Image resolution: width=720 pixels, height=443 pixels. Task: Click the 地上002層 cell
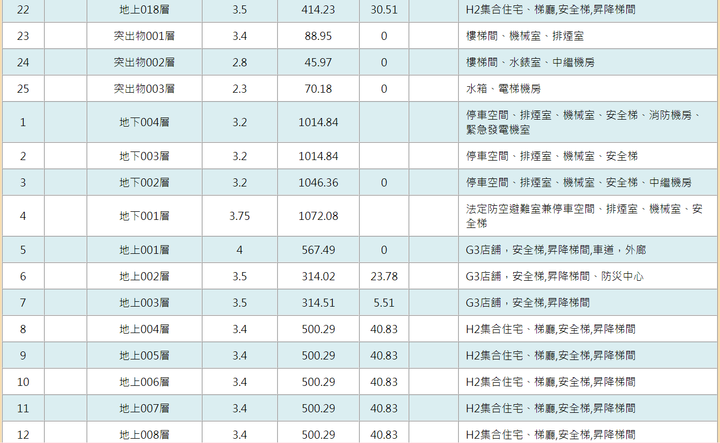pyautogui.click(x=144, y=276)
